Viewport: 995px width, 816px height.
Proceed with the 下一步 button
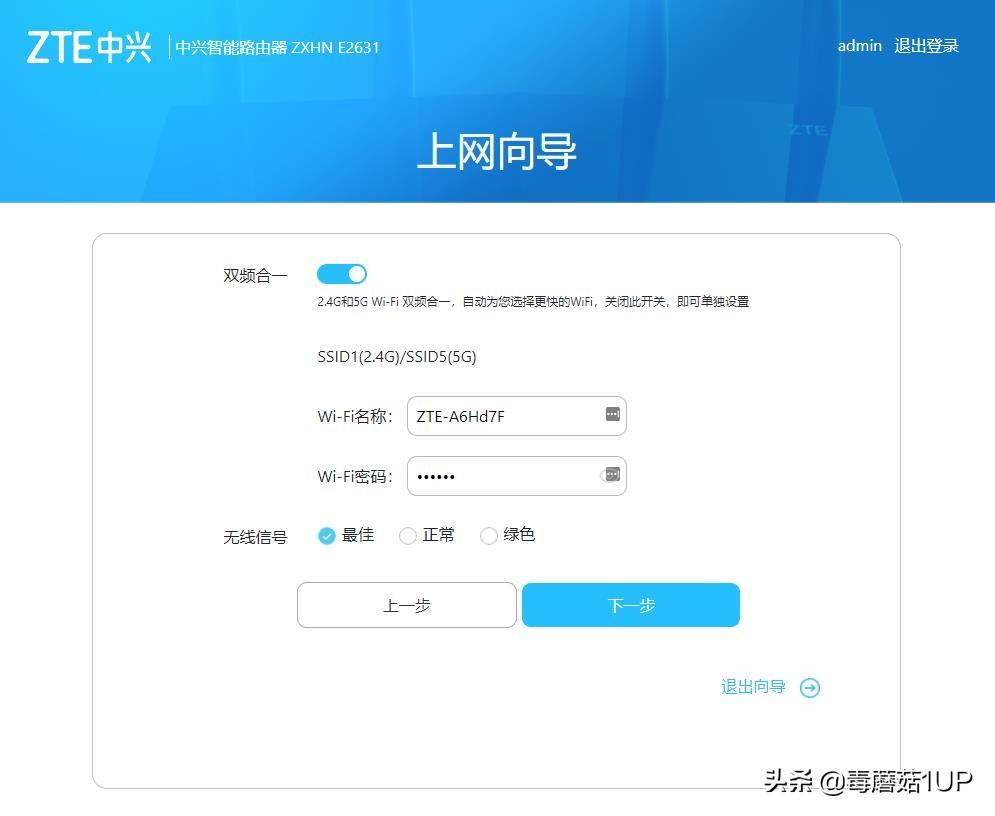[x=631, y=605]
